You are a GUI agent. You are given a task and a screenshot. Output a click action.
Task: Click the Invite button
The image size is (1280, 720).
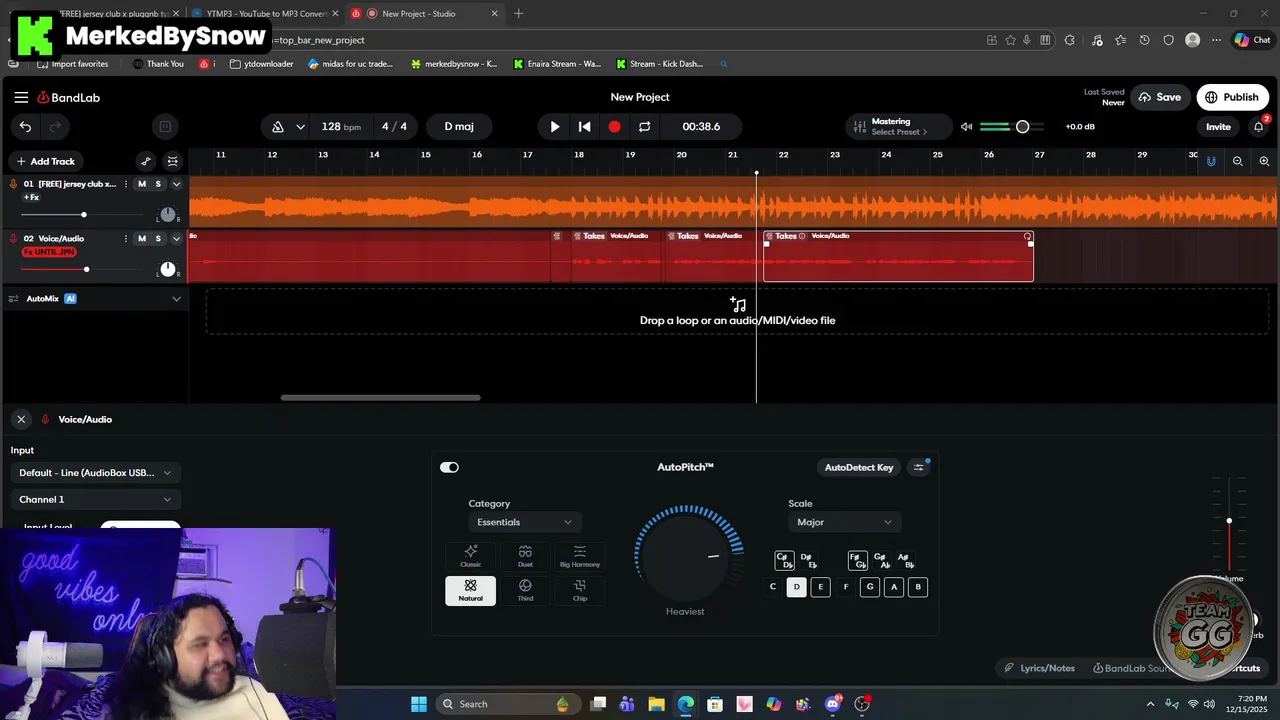pyautogui.click(x=1218, y=127)
